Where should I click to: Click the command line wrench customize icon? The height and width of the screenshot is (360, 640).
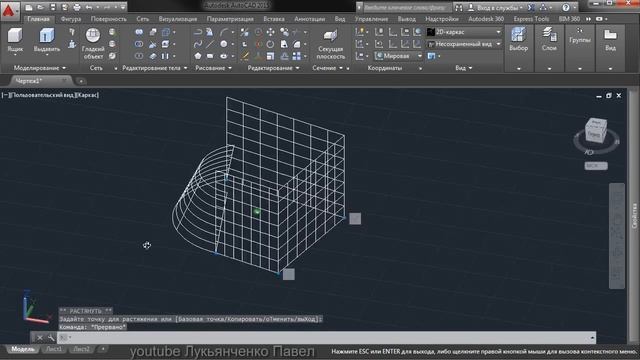[51, 338]
